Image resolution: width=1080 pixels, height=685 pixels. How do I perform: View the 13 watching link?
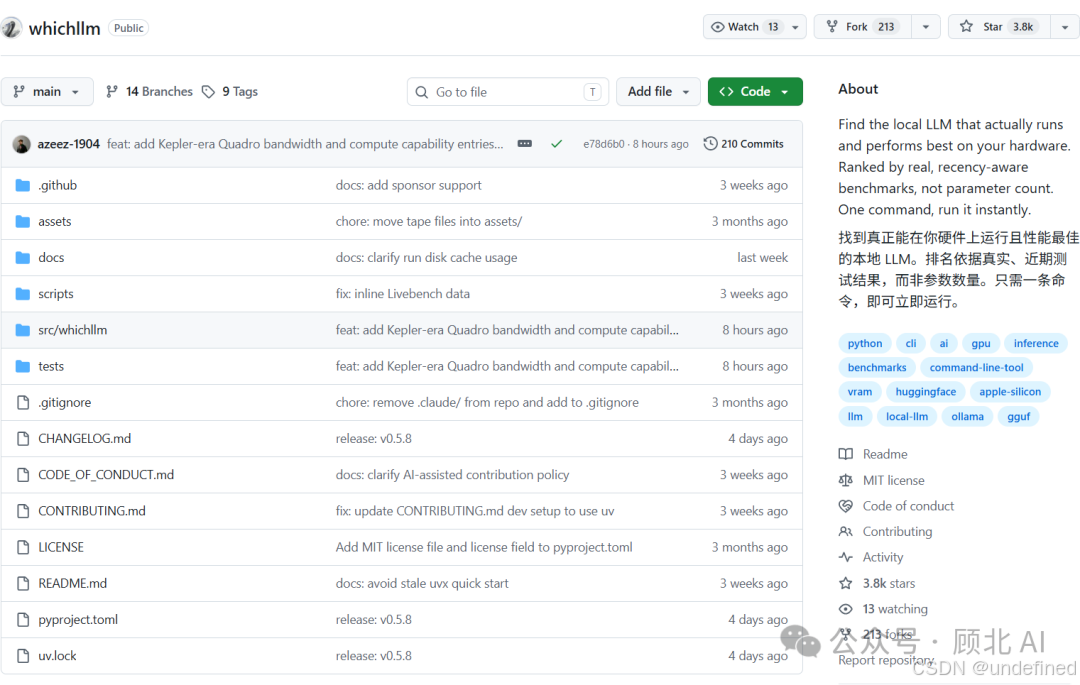(895, 609)
